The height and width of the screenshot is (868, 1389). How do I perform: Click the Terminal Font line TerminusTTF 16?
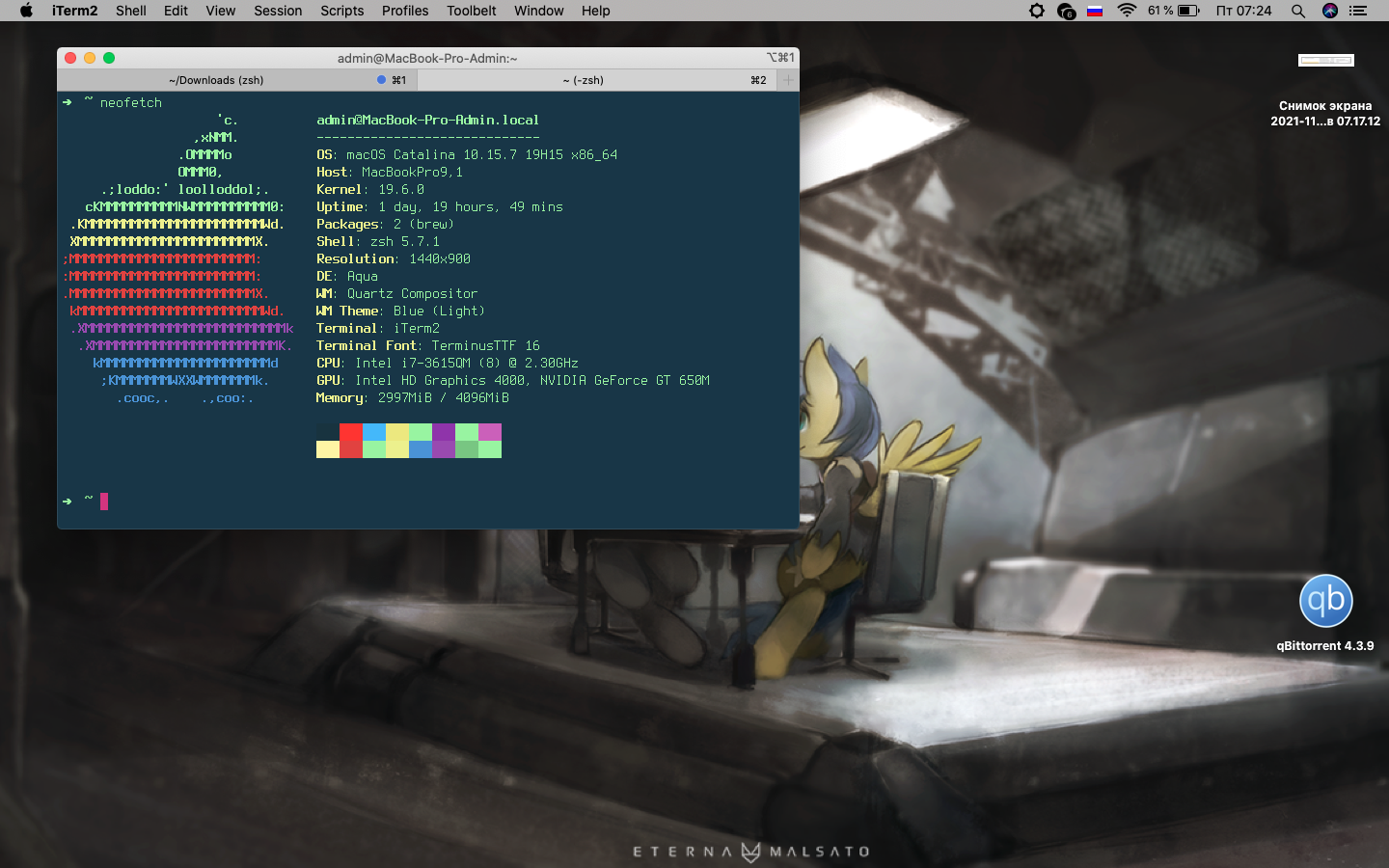[x=428, y=345]
